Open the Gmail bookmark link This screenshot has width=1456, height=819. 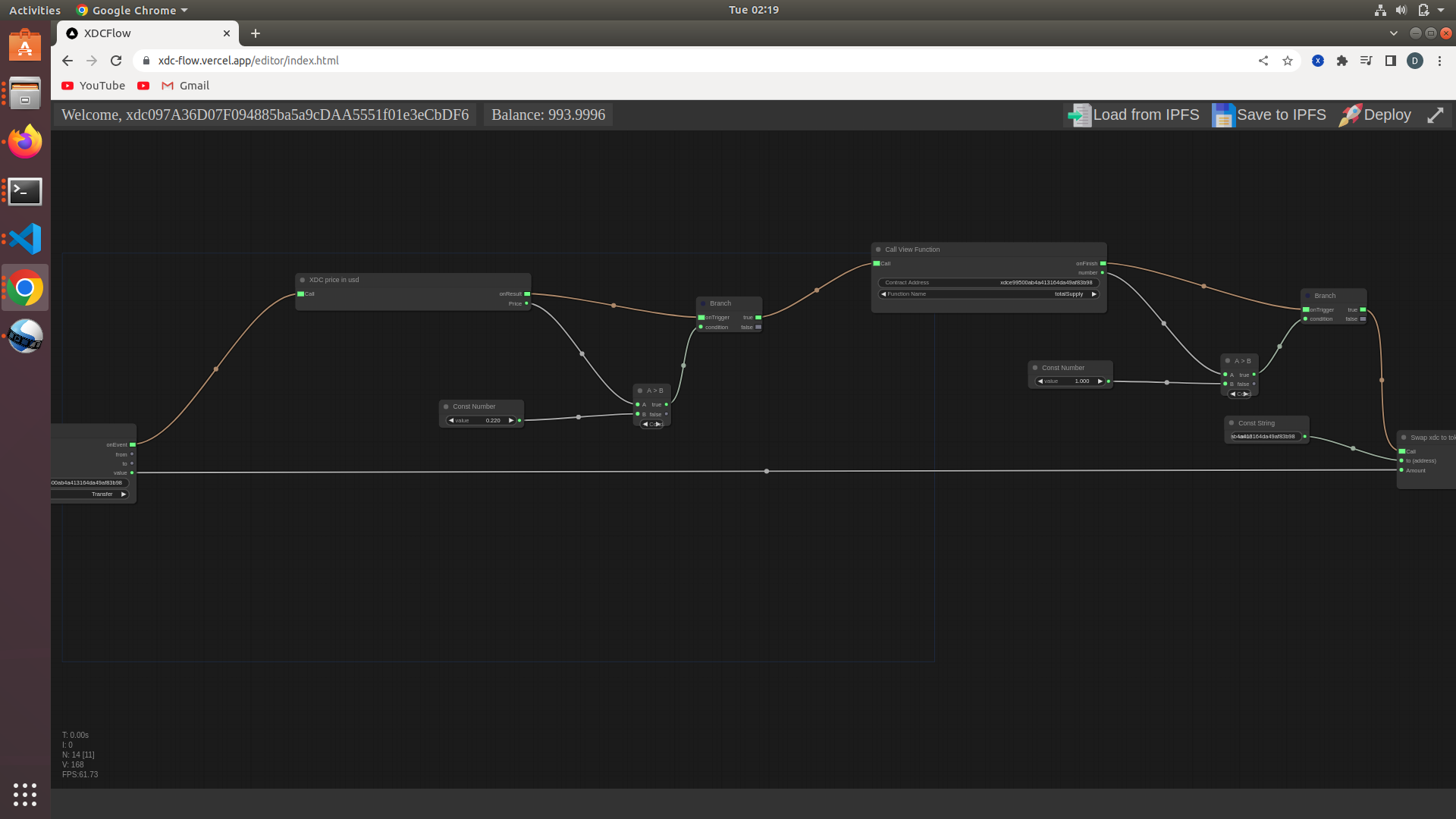[186, 86]
